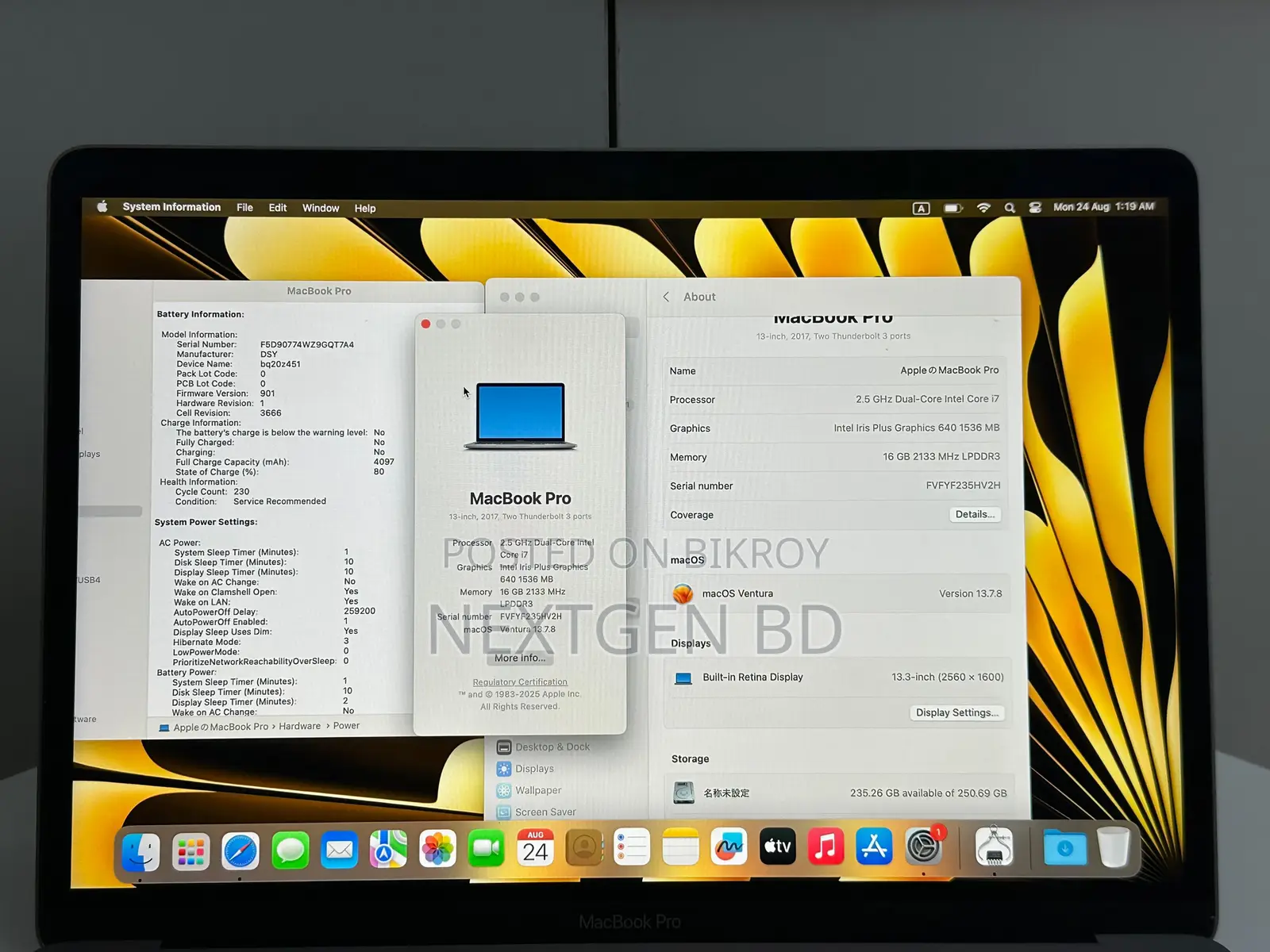Open System Settings with badge in Dock
The width and height of the screenshot is (1270, 952).
[x=924, y=846]
